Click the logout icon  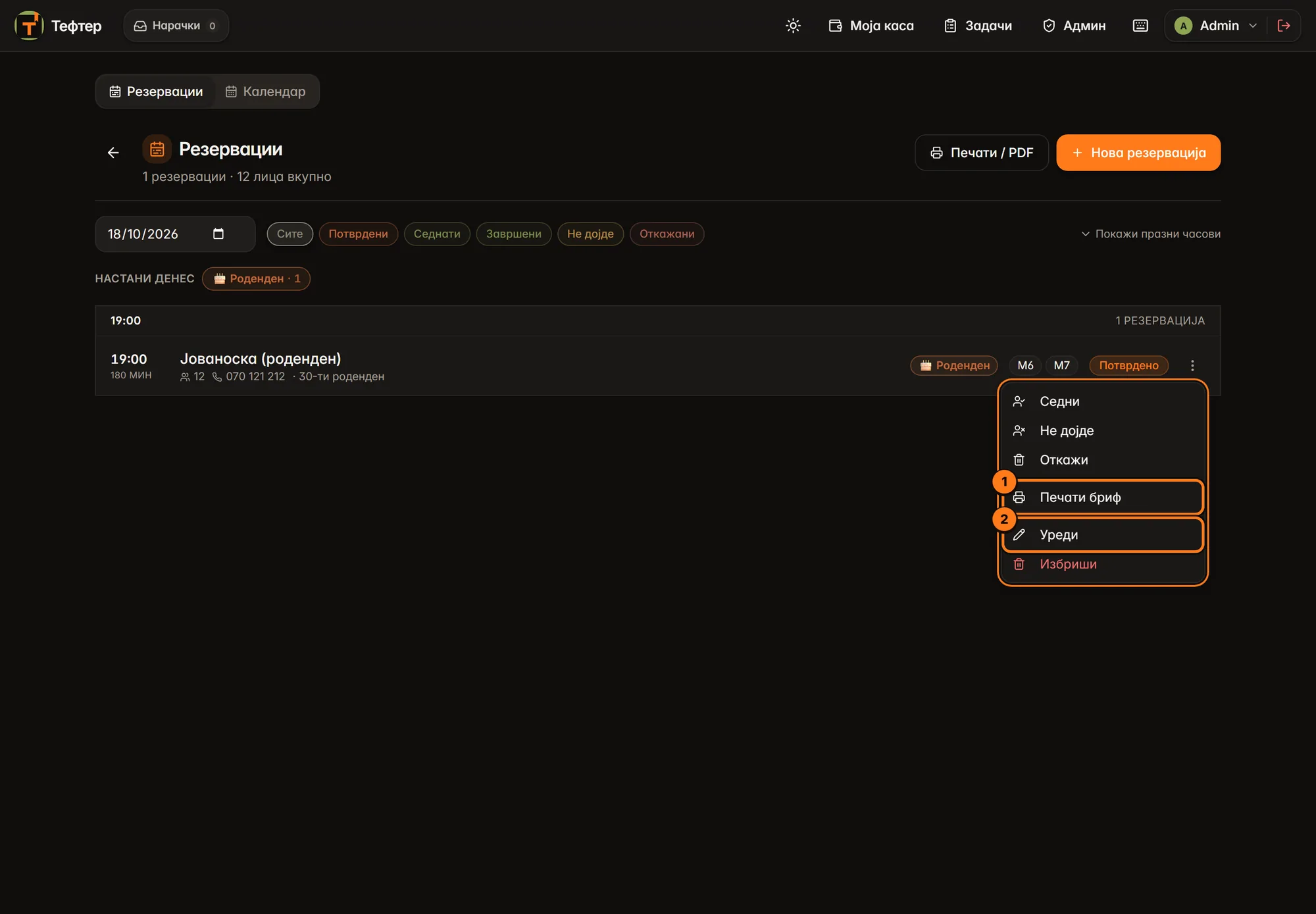click(1284, 26)
